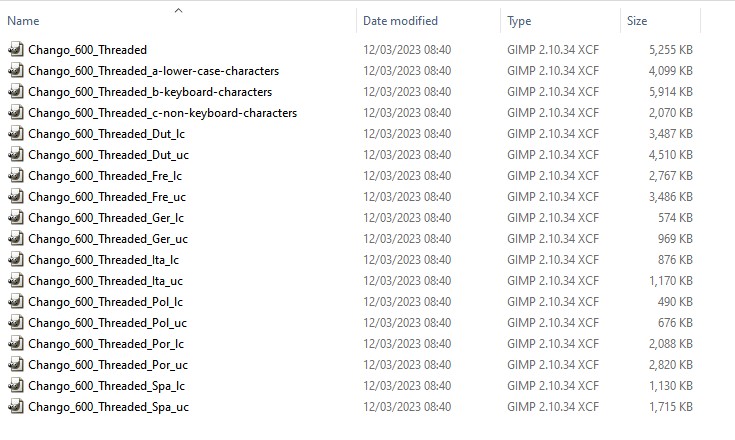Select file name Chango_600_Threaded_Fre_uc
This screenshot has height=440, width=735.
tap(107, 197)
